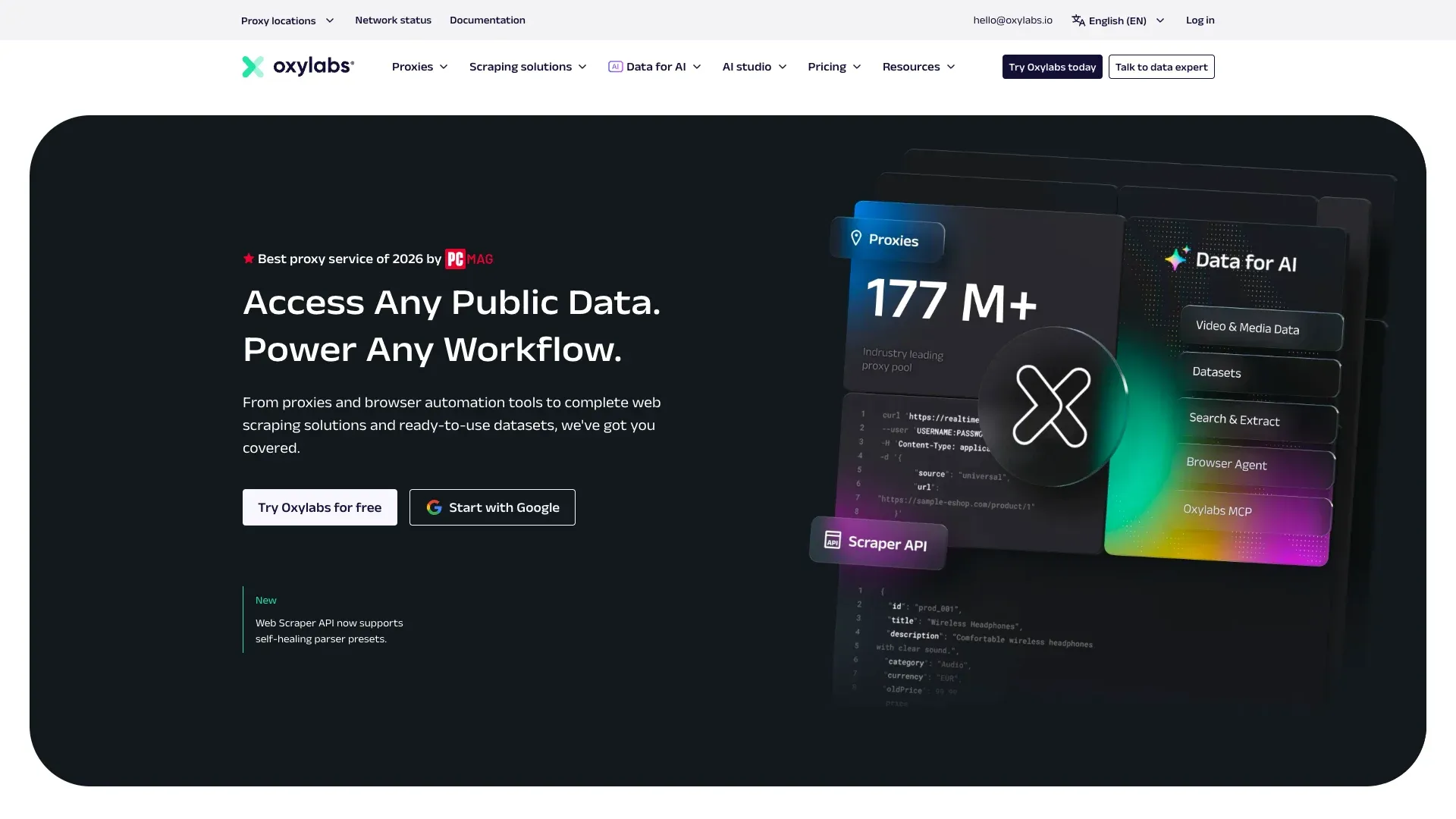Expand the English (EN) language selector

coord(1118,20)
